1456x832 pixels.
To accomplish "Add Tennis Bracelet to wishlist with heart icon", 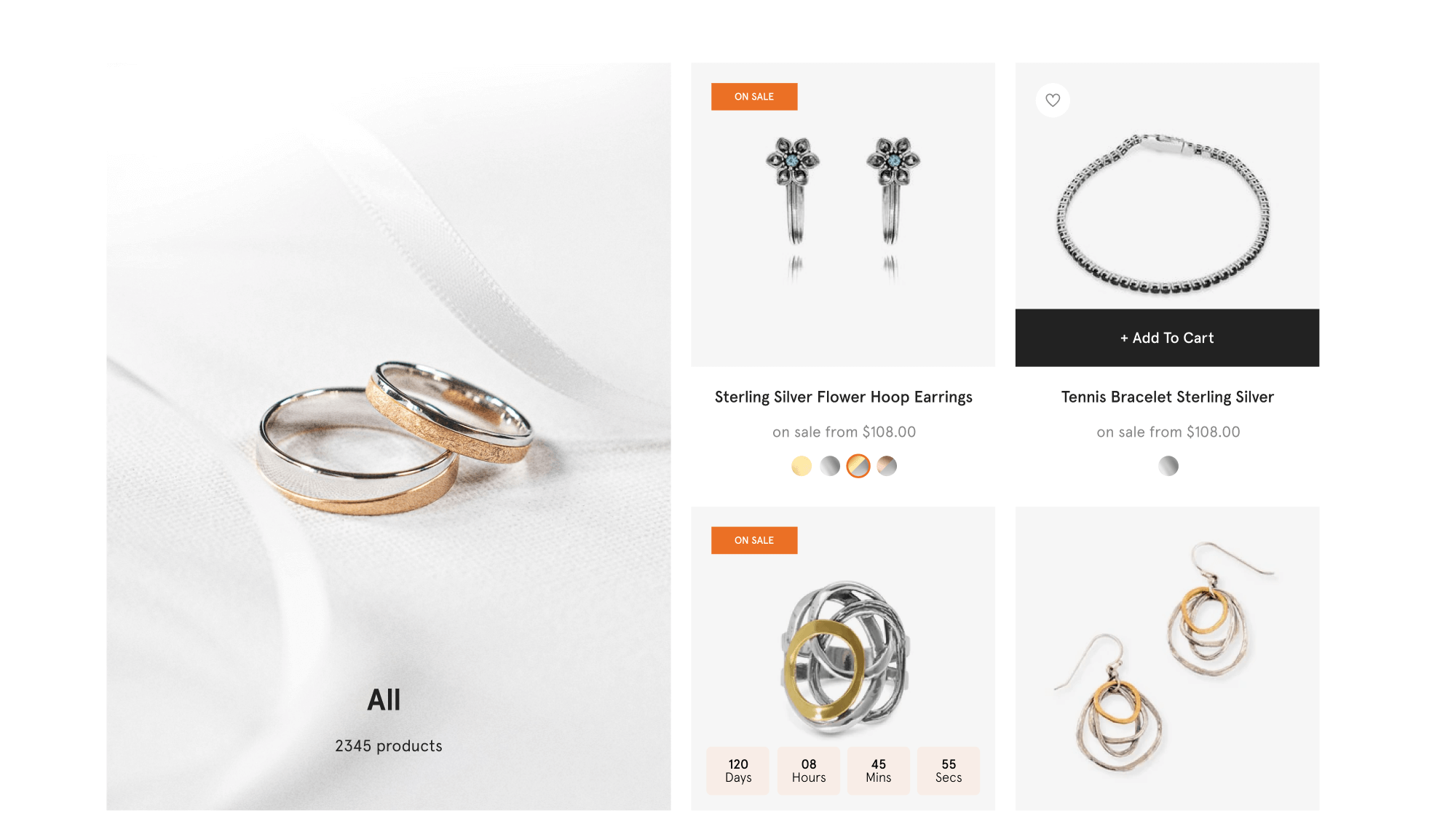I will pos(1053,100).
